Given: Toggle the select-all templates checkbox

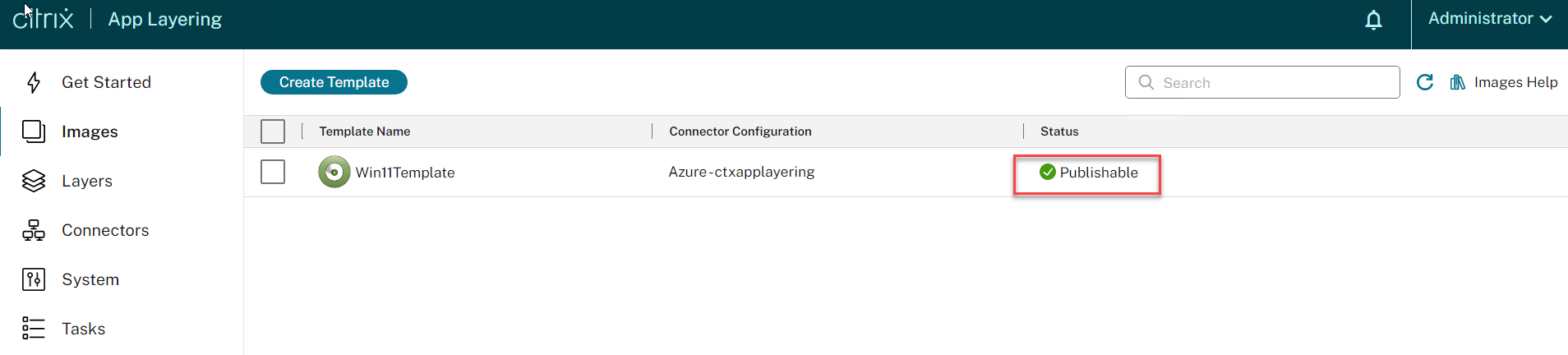Looking at the screenshot, I should 273,131.
